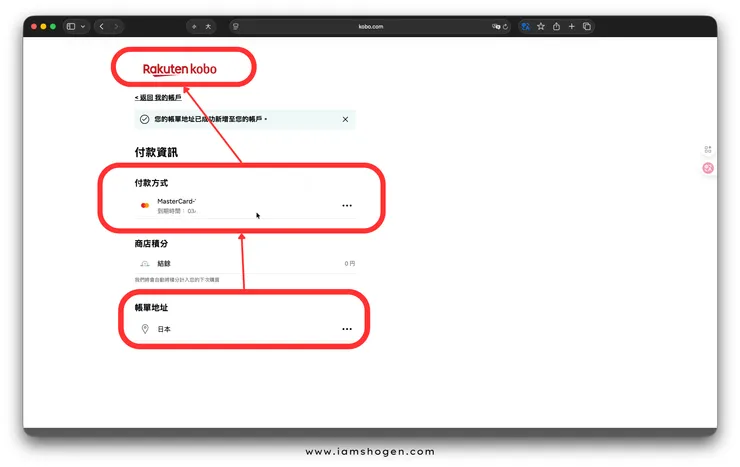
Task: Click the card expiry 到期時間 text
Action: click(x=177, y=211)
